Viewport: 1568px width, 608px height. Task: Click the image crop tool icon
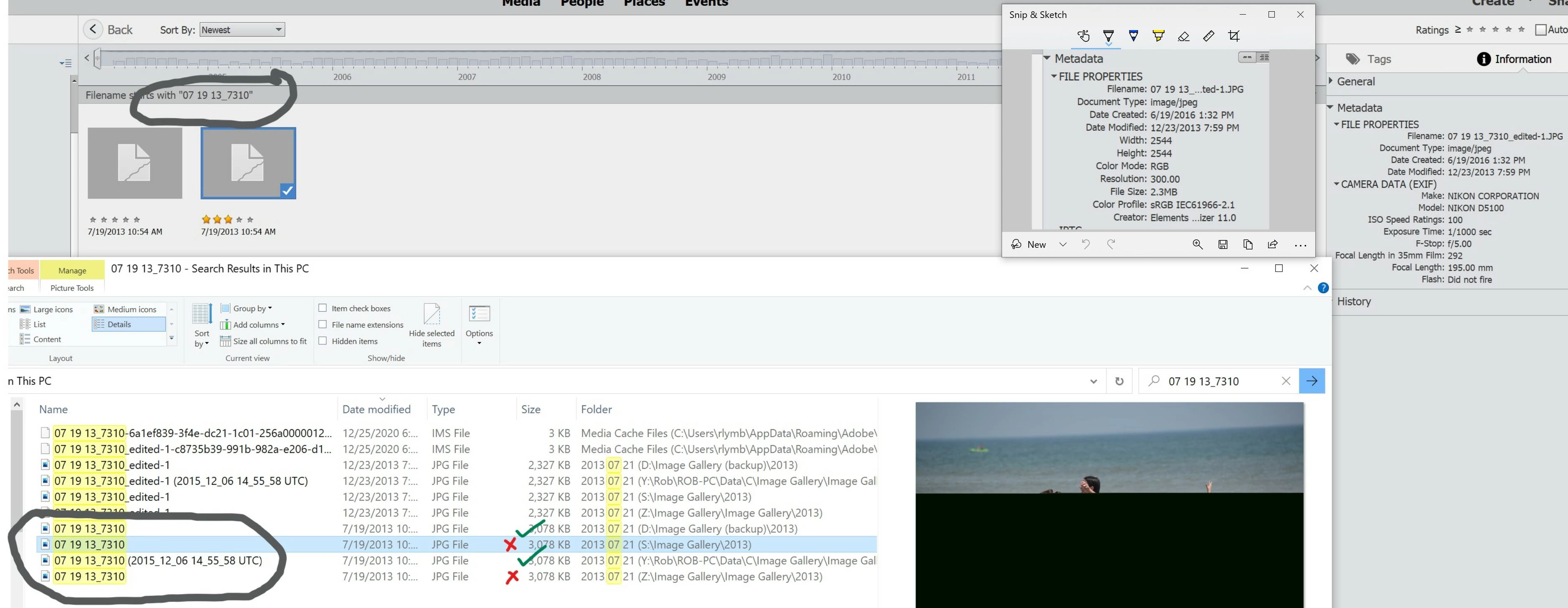click(x=1234, y=36)
